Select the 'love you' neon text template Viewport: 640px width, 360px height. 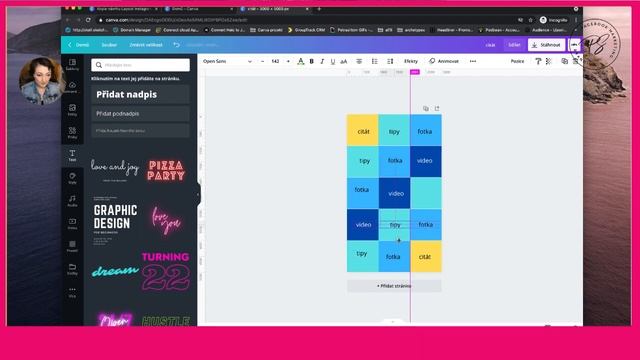166,220
